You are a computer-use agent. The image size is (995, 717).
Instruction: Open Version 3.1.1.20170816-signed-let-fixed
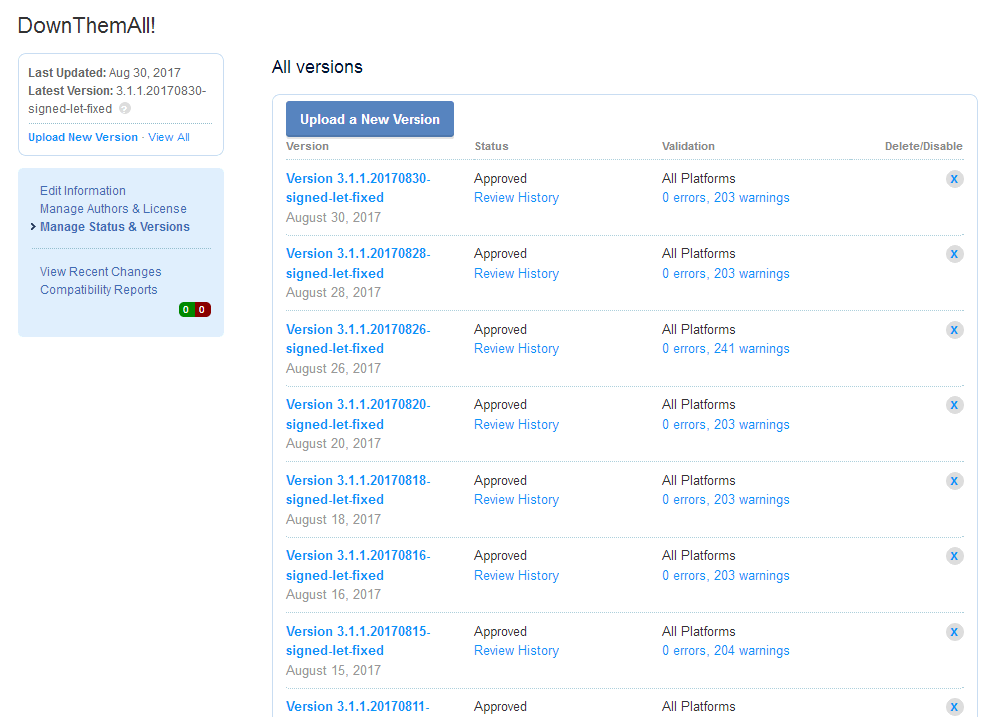click(358, 565)
